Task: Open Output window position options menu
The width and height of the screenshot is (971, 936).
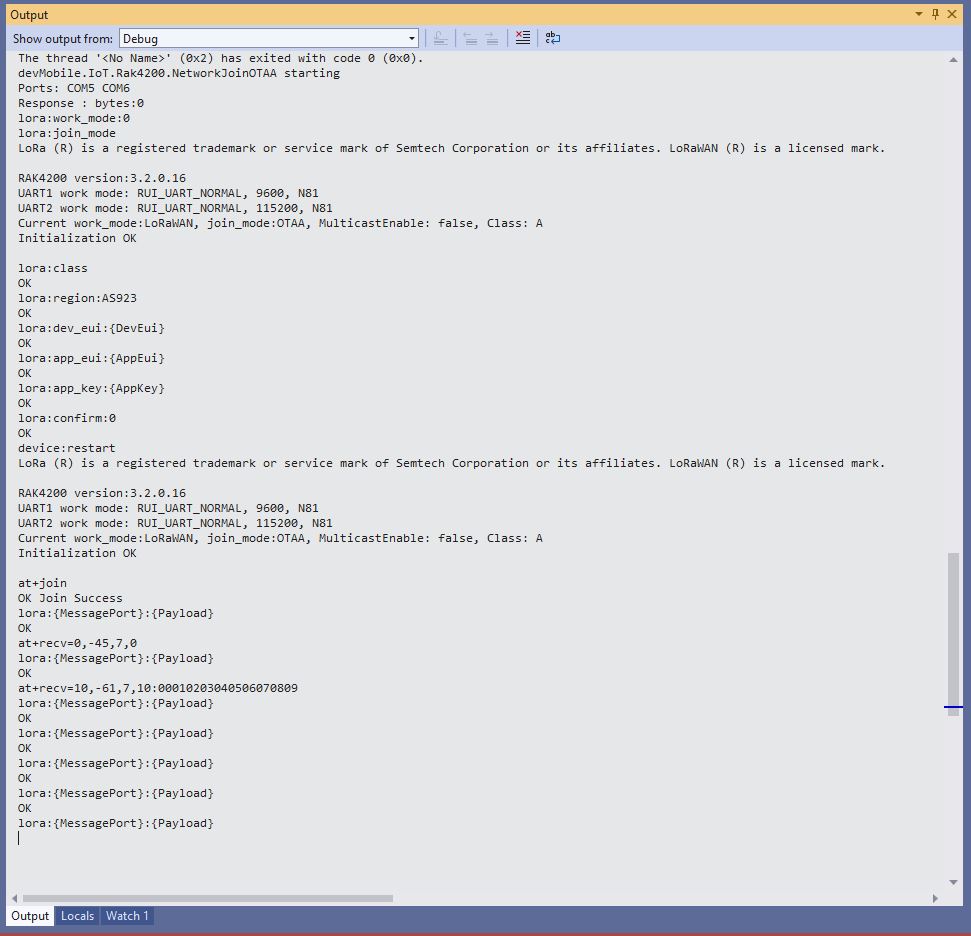Action: (918, 14)
